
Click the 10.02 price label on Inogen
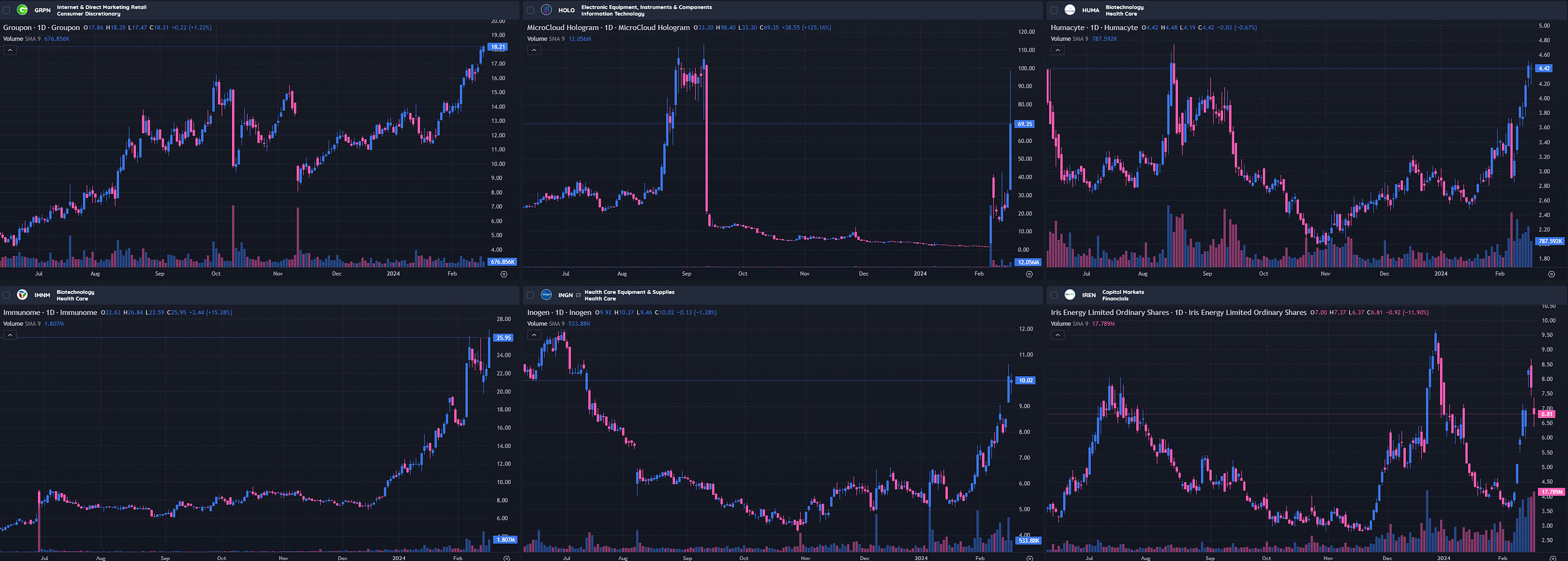pyautogui.click(x=1026, y=380)
